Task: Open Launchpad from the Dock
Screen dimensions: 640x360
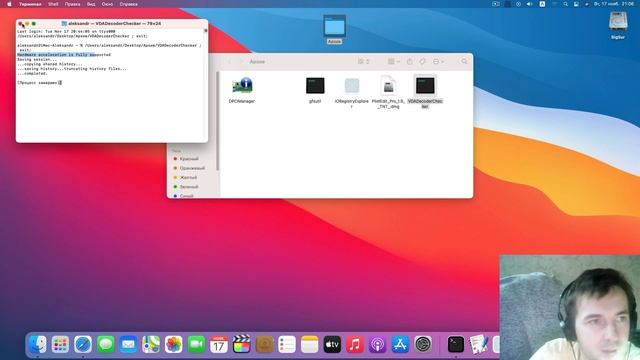Action: (x=60, y=344)
